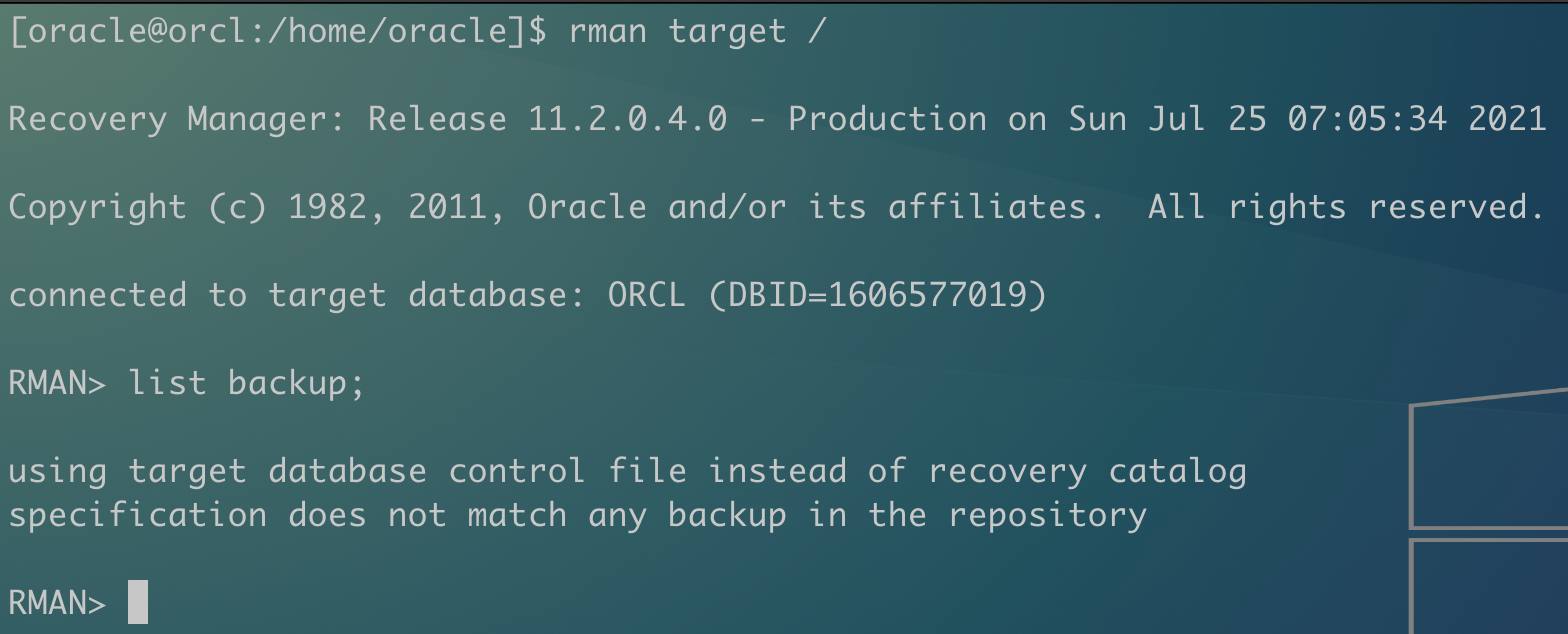Click the database name ORCL
The width and height of the screenshot is (1568, 634).
(x=647, y=295)
